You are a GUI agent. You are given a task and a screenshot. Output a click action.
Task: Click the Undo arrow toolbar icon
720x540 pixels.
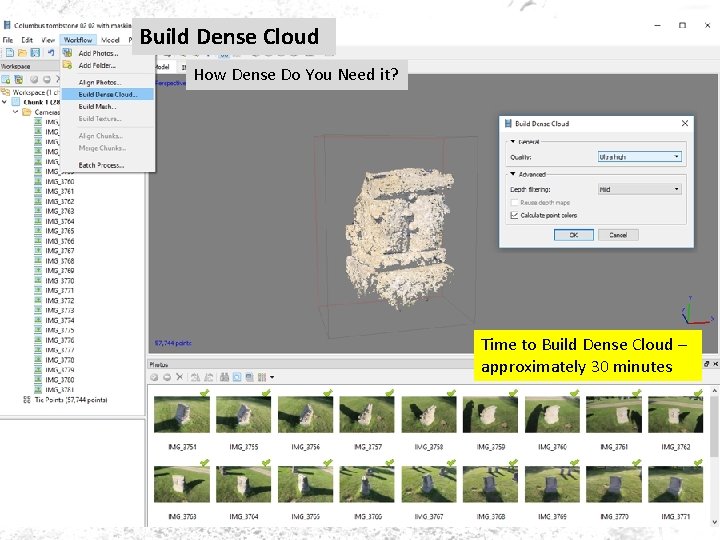pyautogui.click(x=51, y=53)
